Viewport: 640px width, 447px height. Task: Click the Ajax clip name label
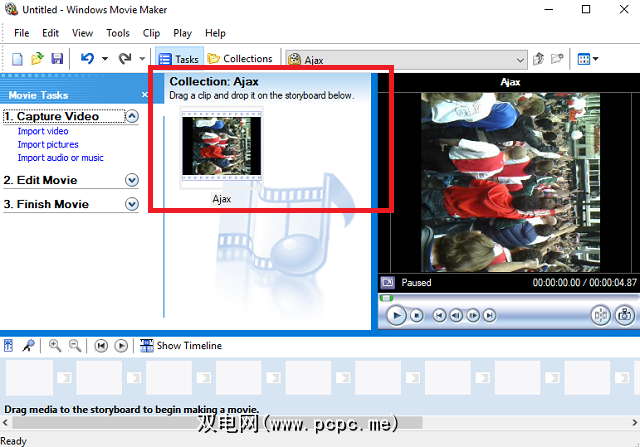222,199
